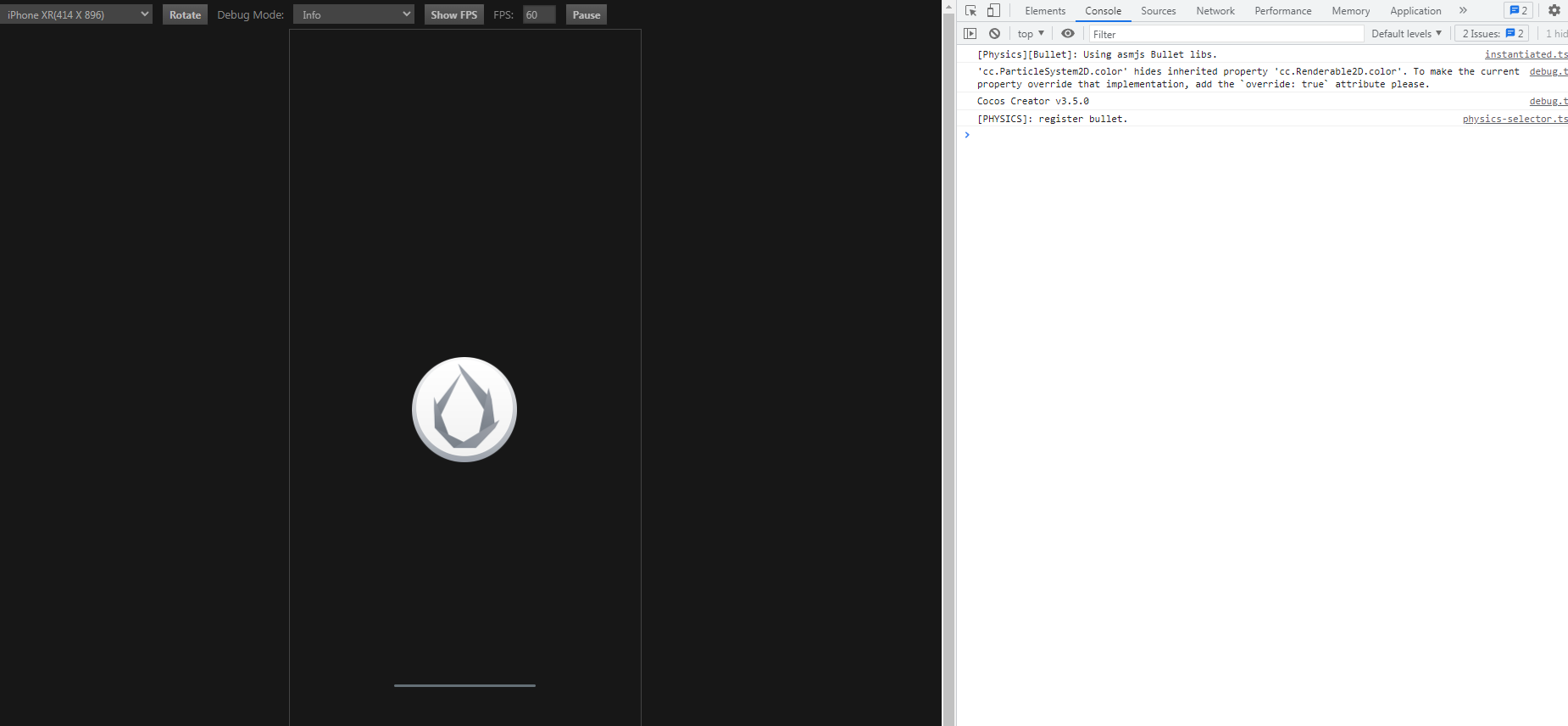
Task: Select the DevTools inspect element tool
Action: 971,11
